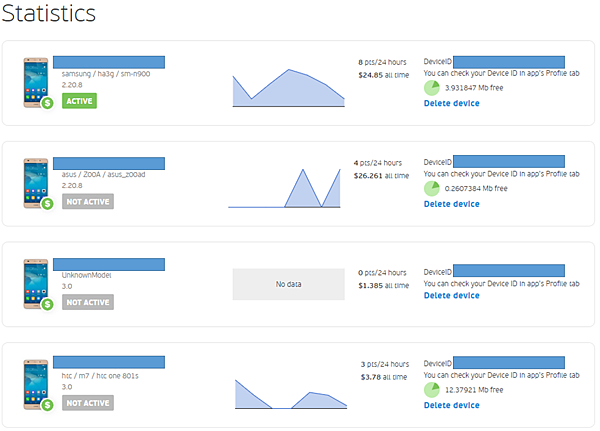Viewport: 600px width, 431px height.
Task: Click the green dollar badge on htc device
Action: (x=47, y=405)
